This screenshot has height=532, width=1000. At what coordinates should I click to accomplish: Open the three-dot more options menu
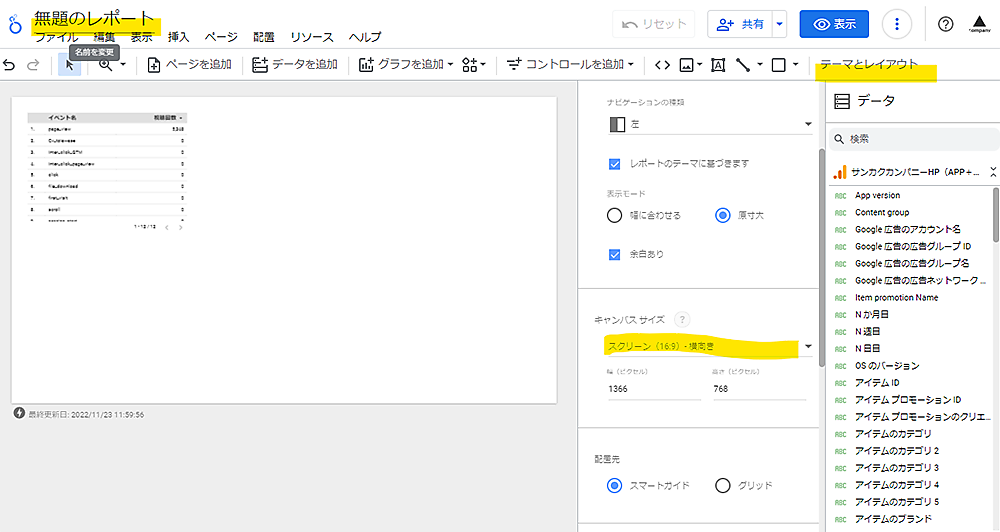point(898,24)
